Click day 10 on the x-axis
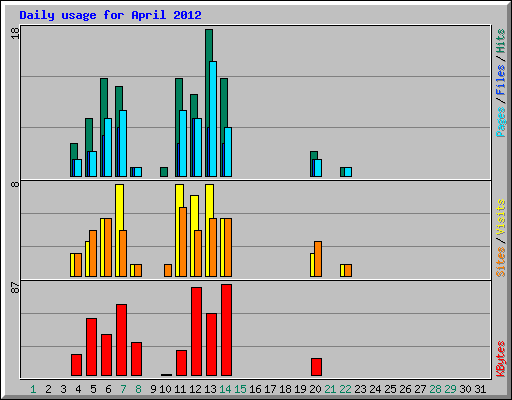Screen dimensions: 512x400 165,389
